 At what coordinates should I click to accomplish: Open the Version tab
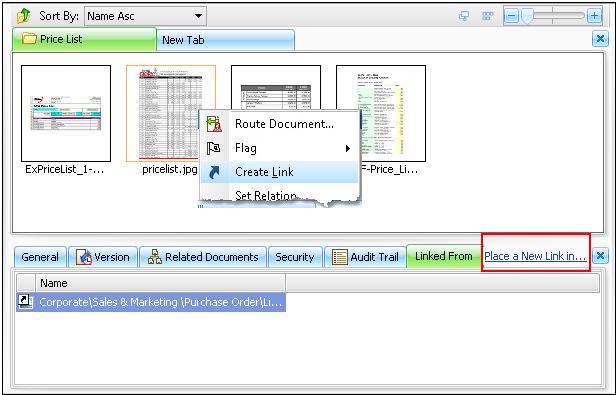(x=103, y=257)
